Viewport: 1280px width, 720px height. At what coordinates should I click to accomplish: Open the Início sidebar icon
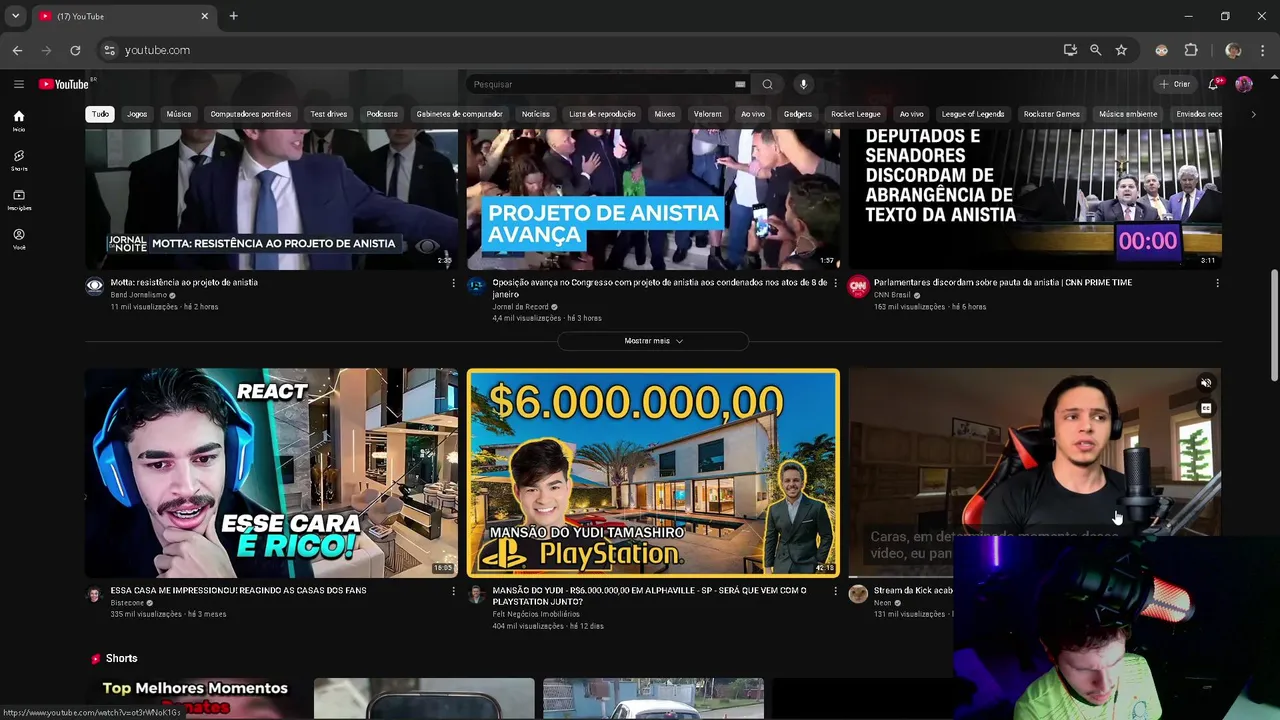pyautogui.click(x=18, y=121)
